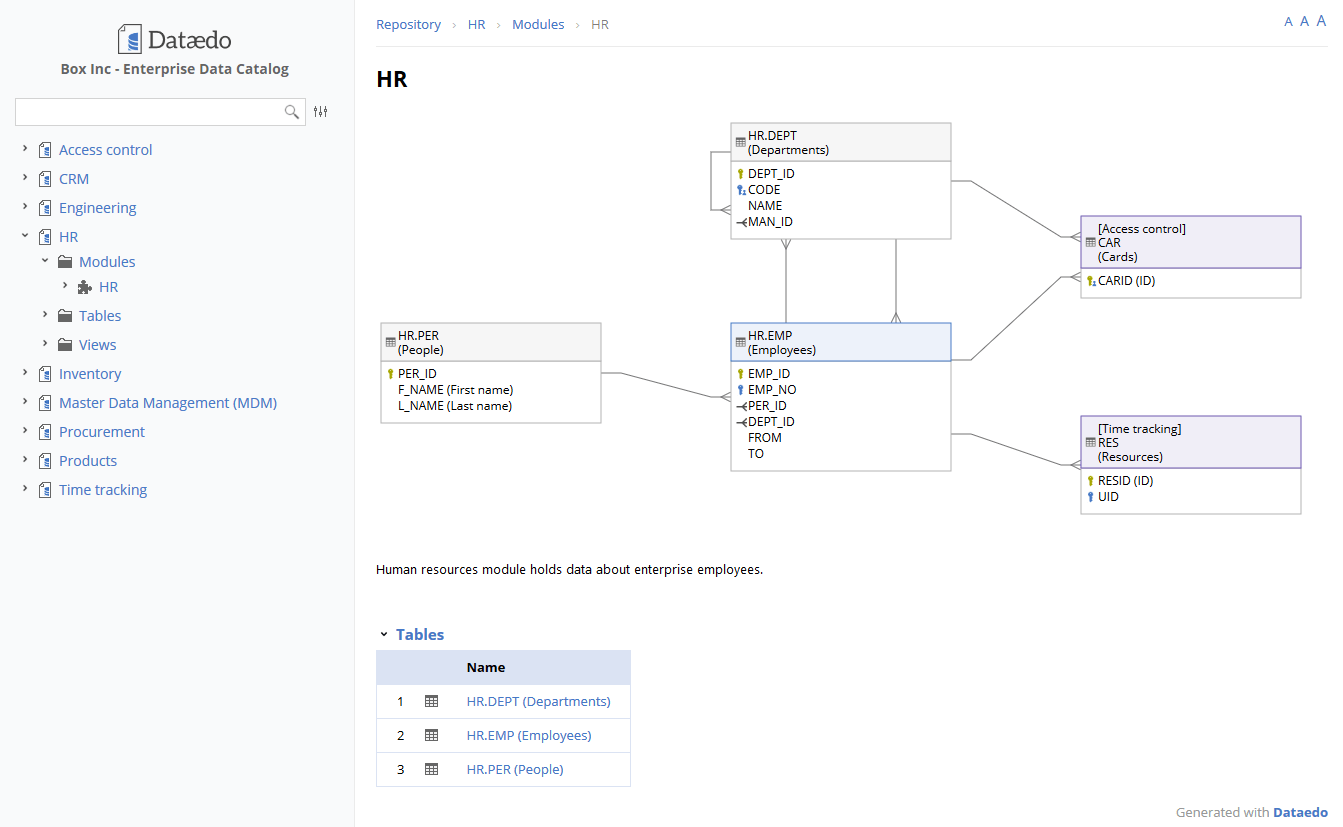Open the HR.EMP (Employees) table link
The height and width of the screenshot is (827, 1343).
(x=528, y=735)
